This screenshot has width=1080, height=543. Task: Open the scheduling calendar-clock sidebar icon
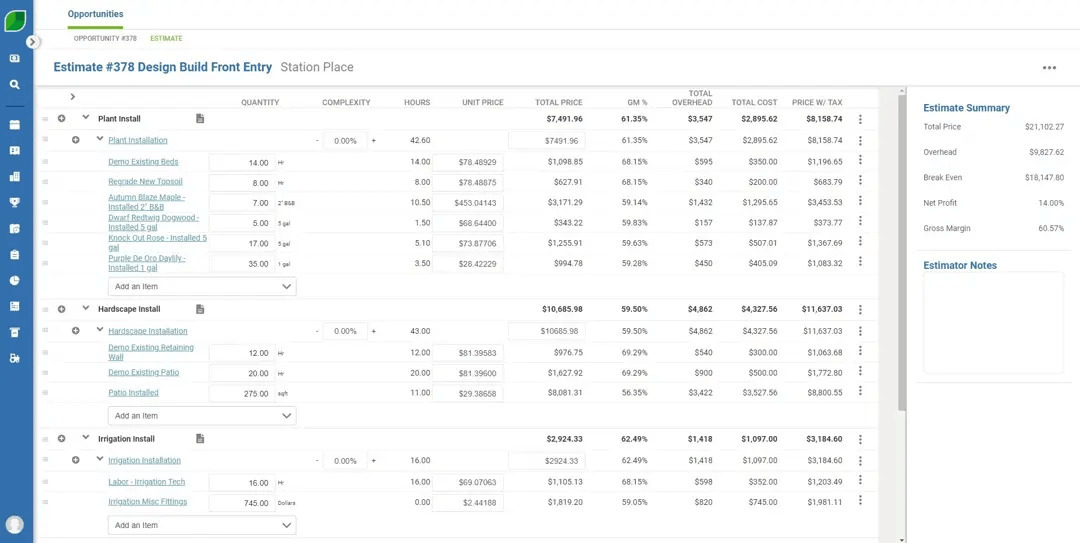coord(14,229)
